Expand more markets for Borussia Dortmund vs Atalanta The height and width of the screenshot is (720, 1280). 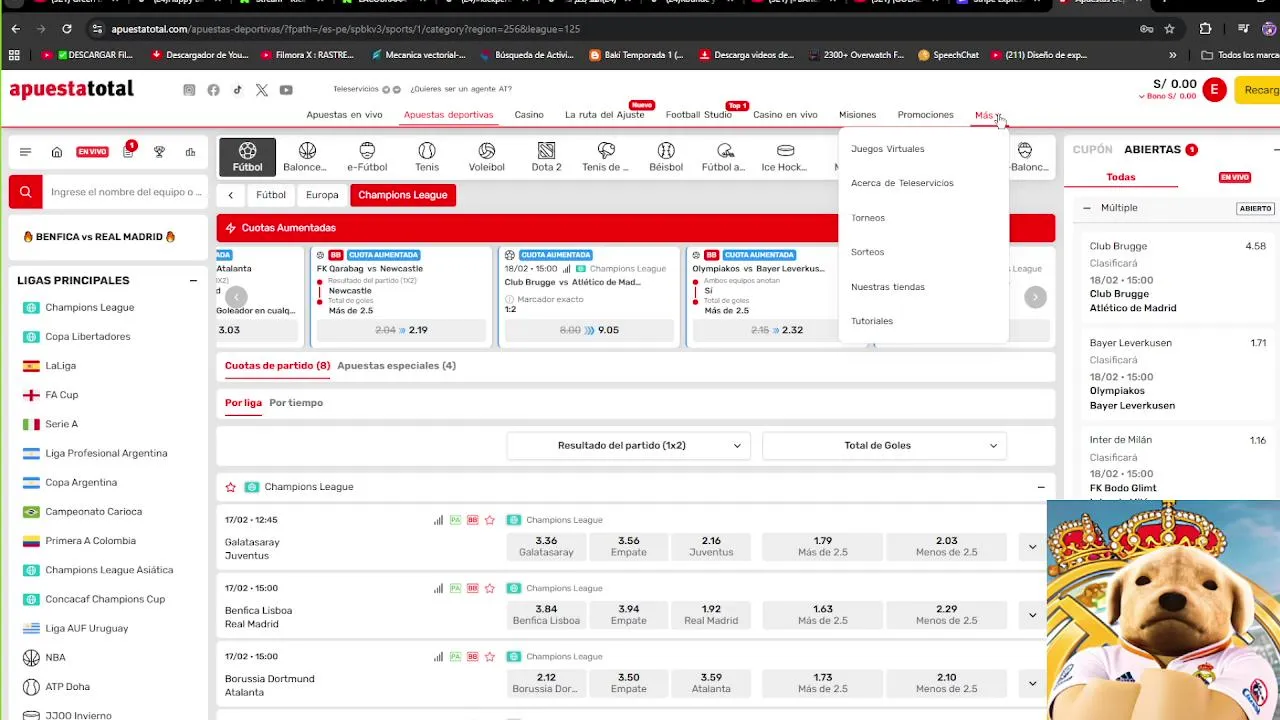(1033, 683)
